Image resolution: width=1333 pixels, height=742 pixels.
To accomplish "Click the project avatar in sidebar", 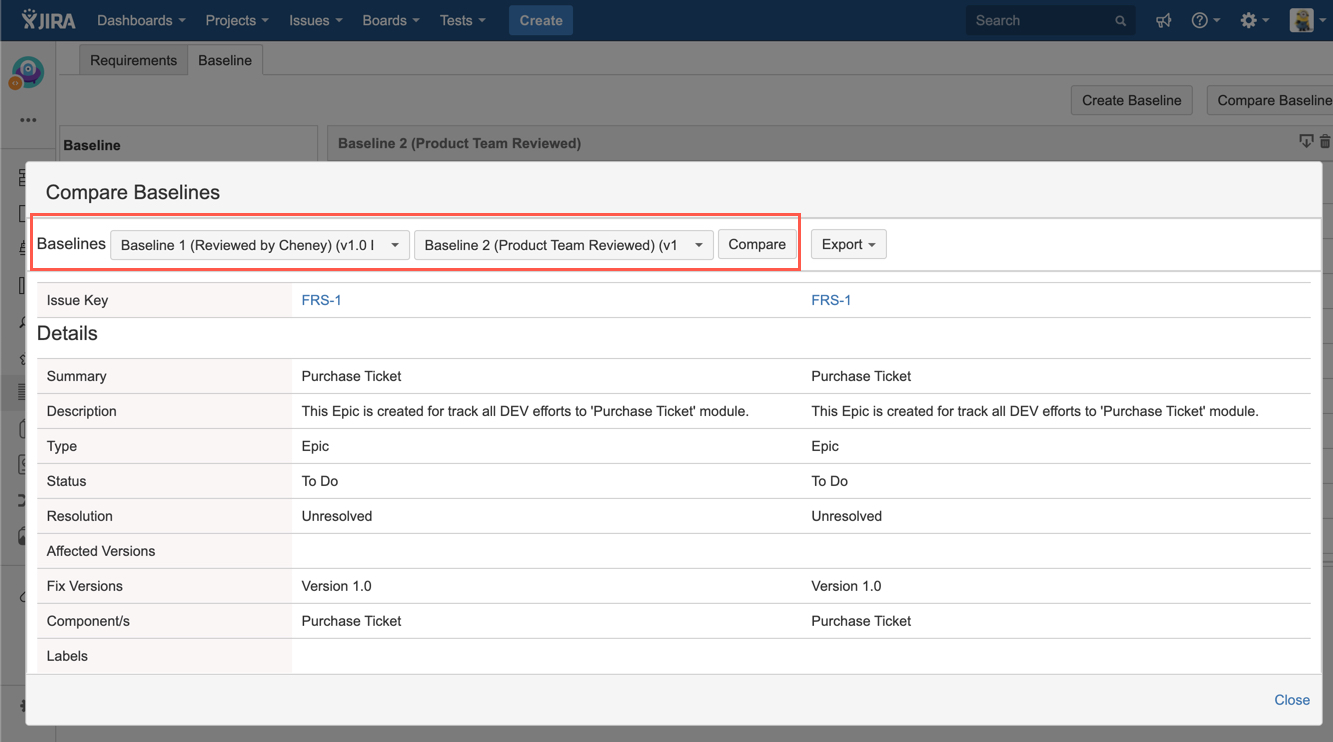I will pos(27,72).
